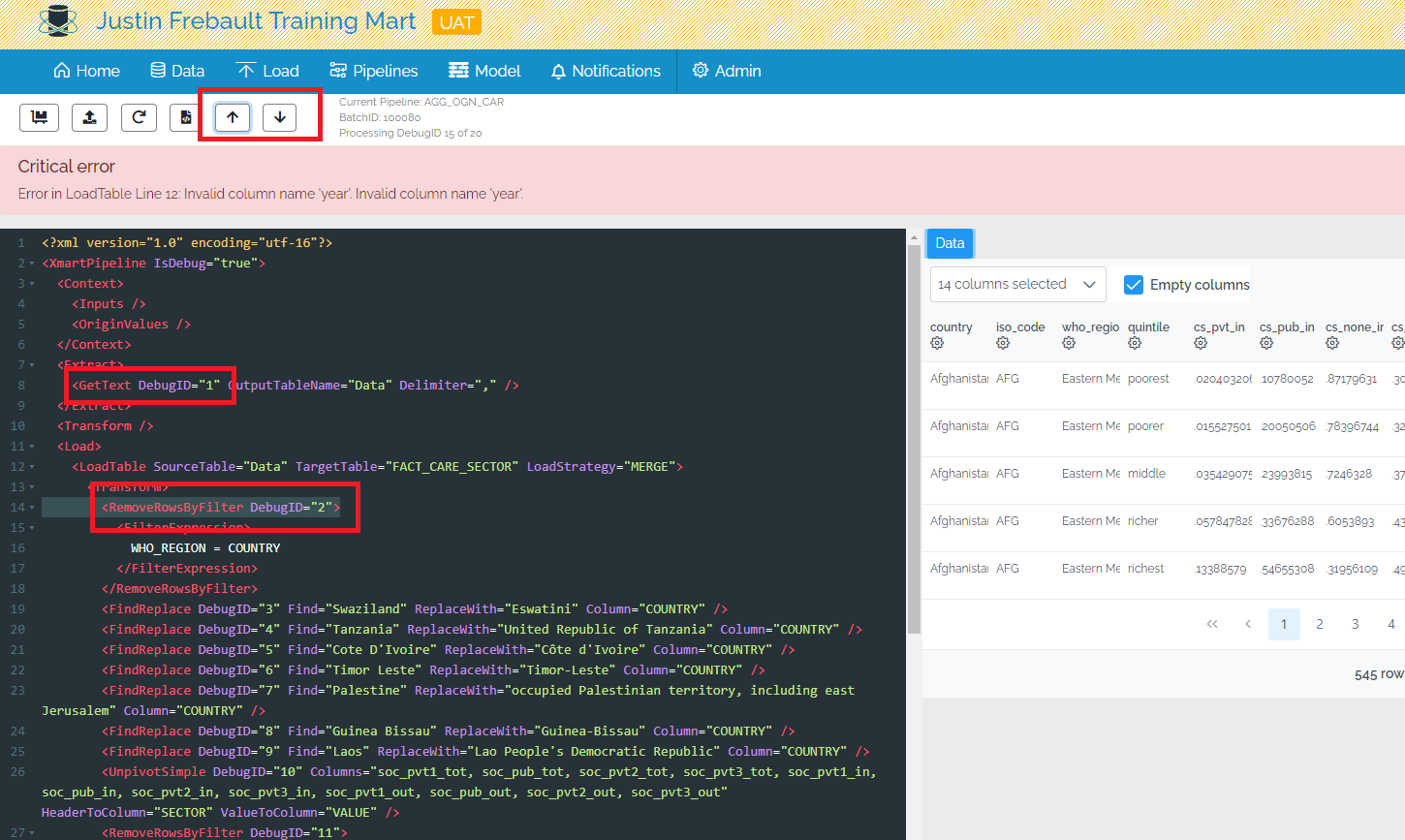Click 'Processing DebugID 15 of 20' status
1405x840 pixels.
point(410,133)
